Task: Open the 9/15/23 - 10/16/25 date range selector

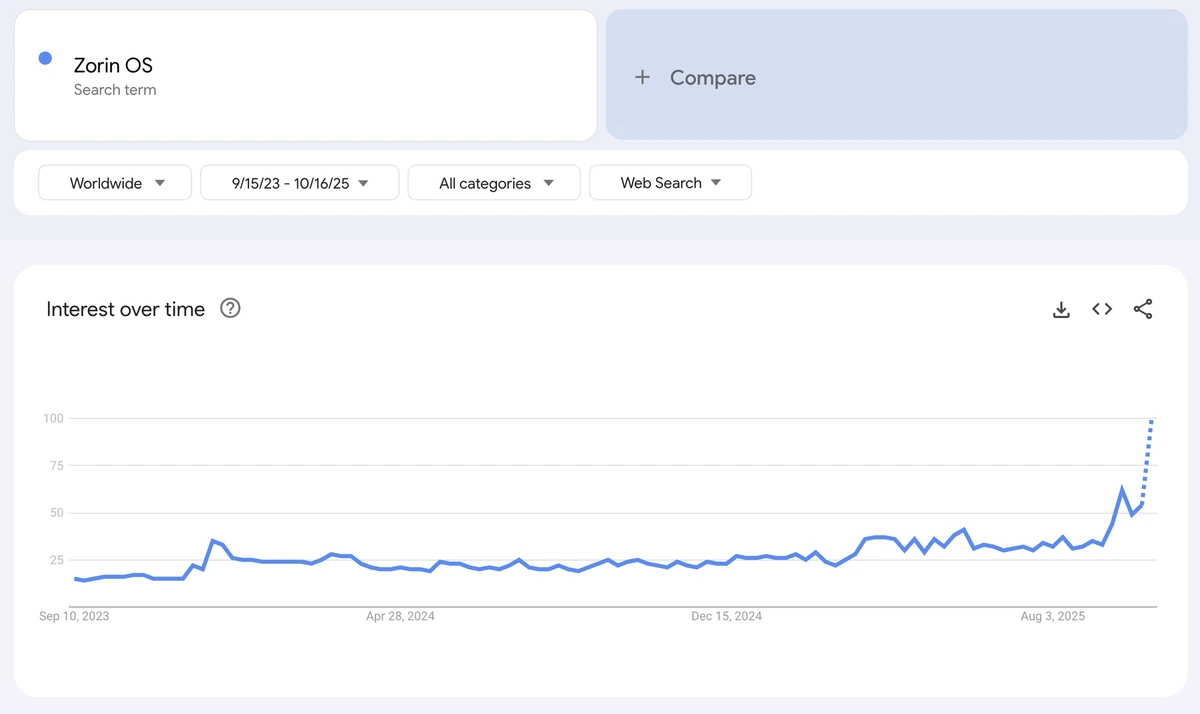Action: point(299,182)
